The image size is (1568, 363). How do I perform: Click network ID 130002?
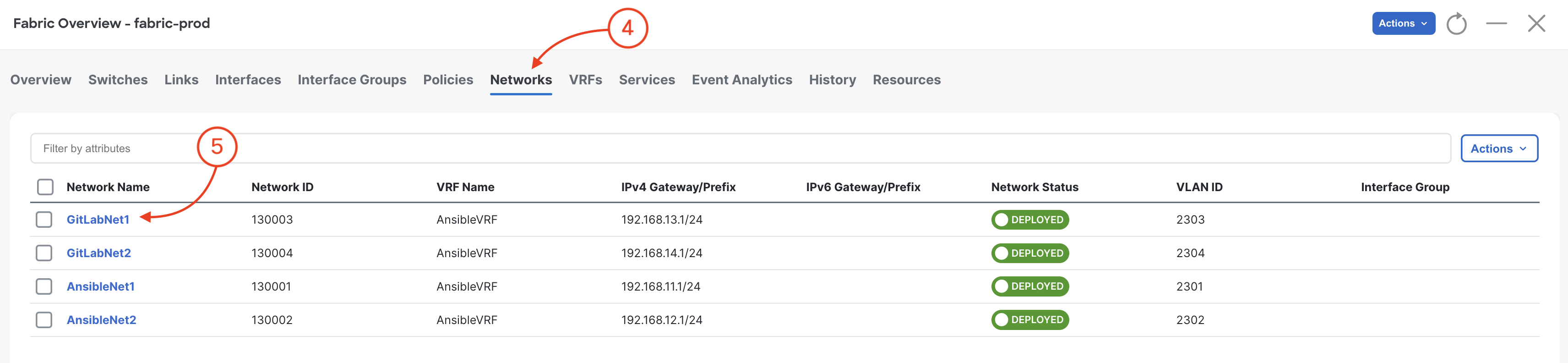[272, 320]
